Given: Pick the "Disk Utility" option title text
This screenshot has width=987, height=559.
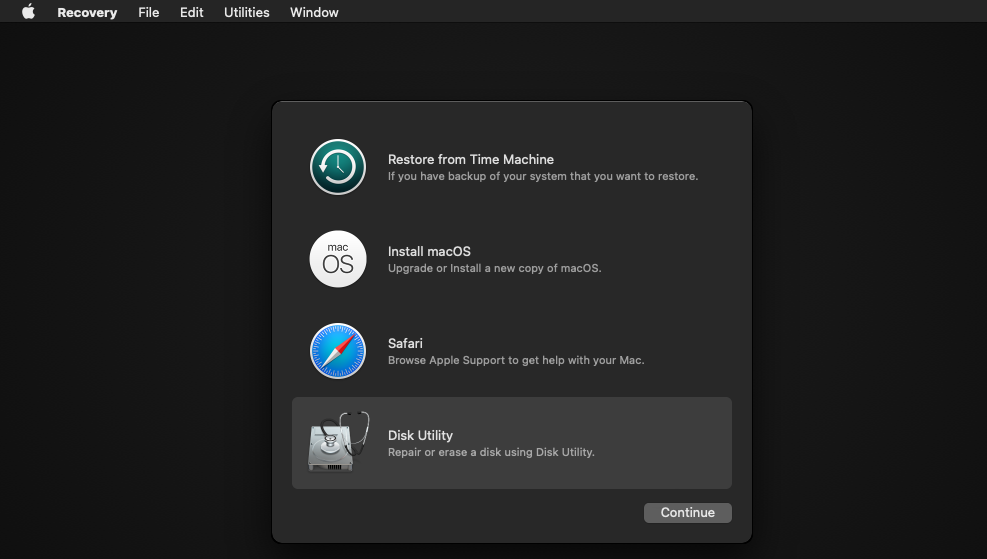Looking at the screenshot, I should tap(420, 435).
